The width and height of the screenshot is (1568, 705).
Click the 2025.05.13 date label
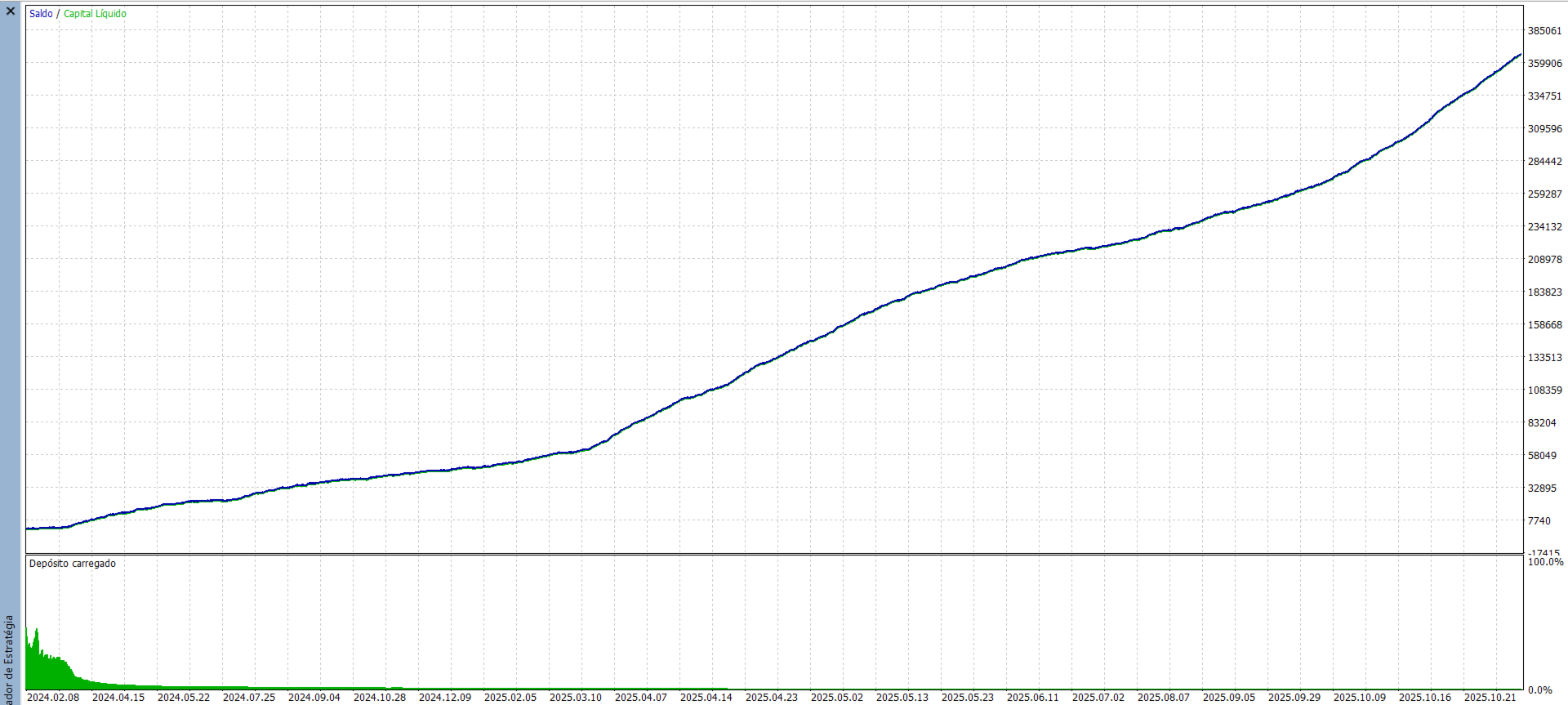[x=902, y=698]
